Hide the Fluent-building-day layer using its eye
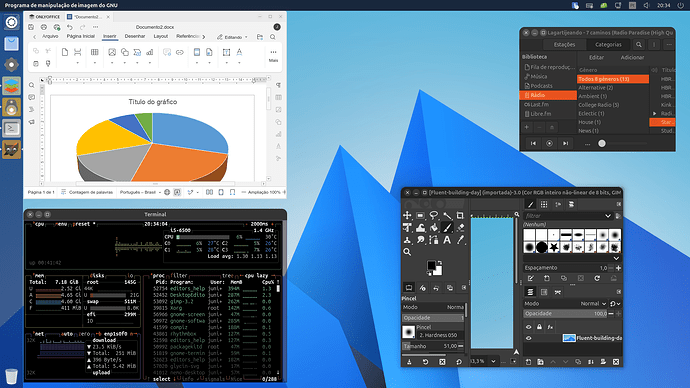 529,338
